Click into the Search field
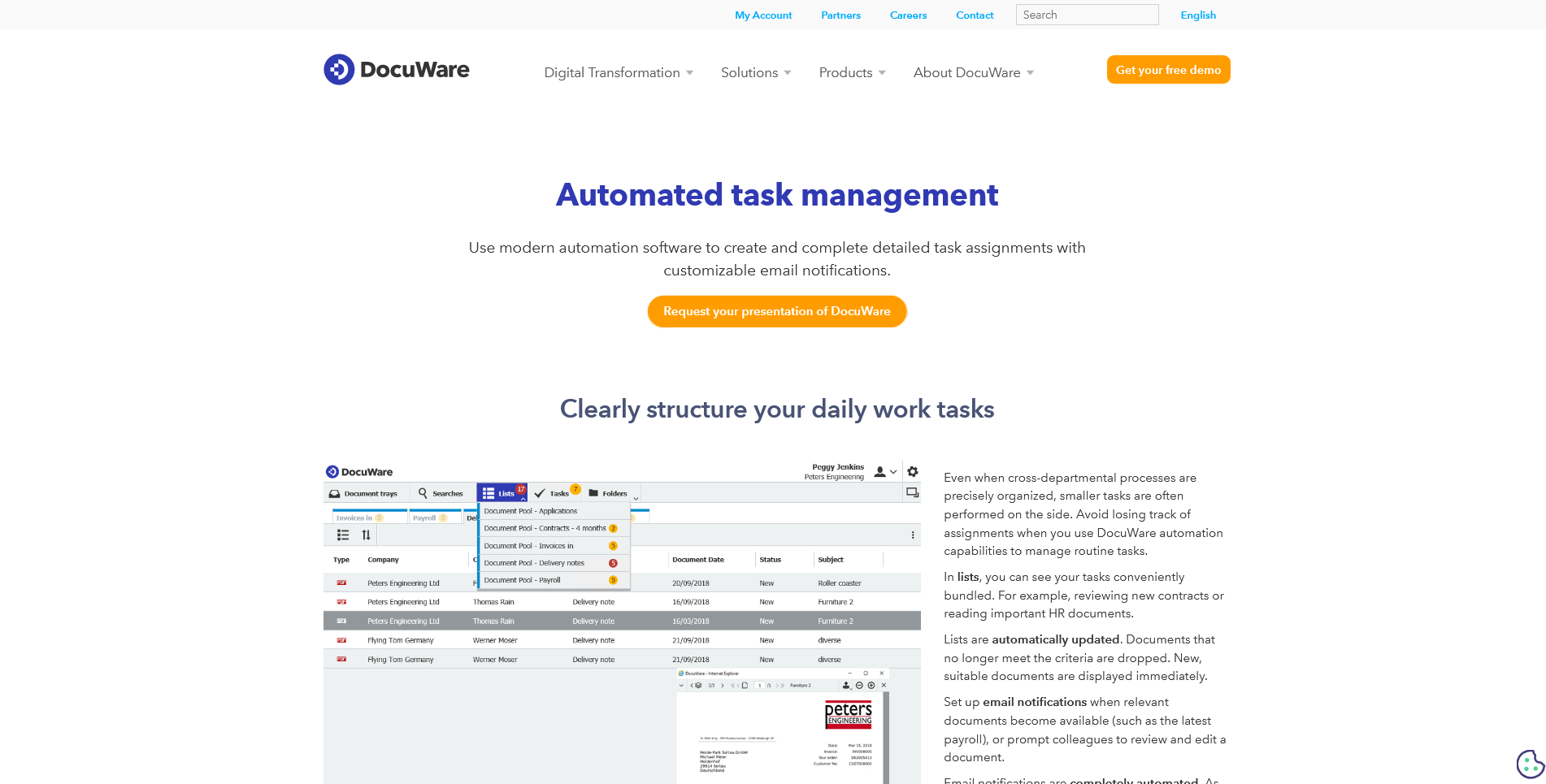1546x784 pixels. tap(1087, 15)
